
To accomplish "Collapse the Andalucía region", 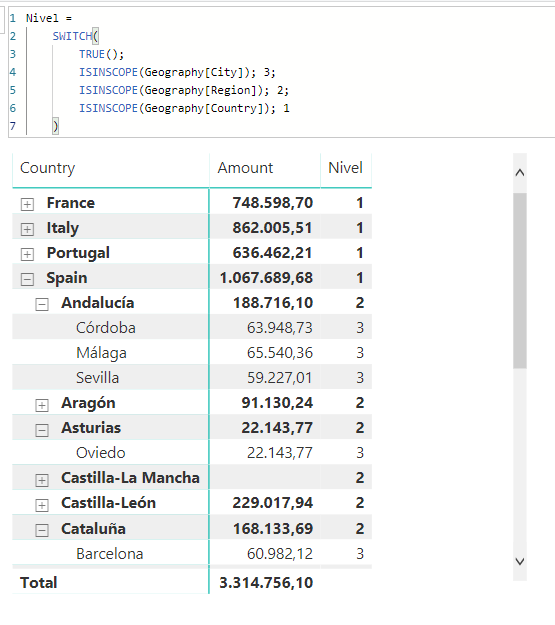I will pyautogui.click(x=42, y=305).
